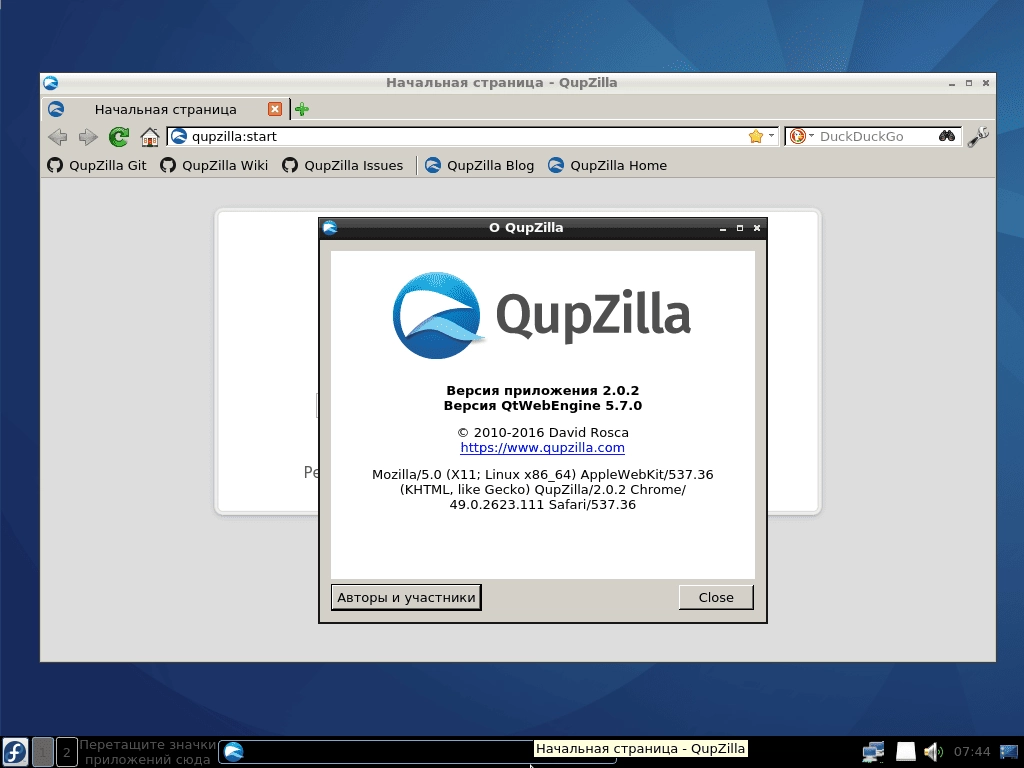1024x768 pixels.
Task: Click the Начальная страница - QupZilla window title
Action: (502, 83)
